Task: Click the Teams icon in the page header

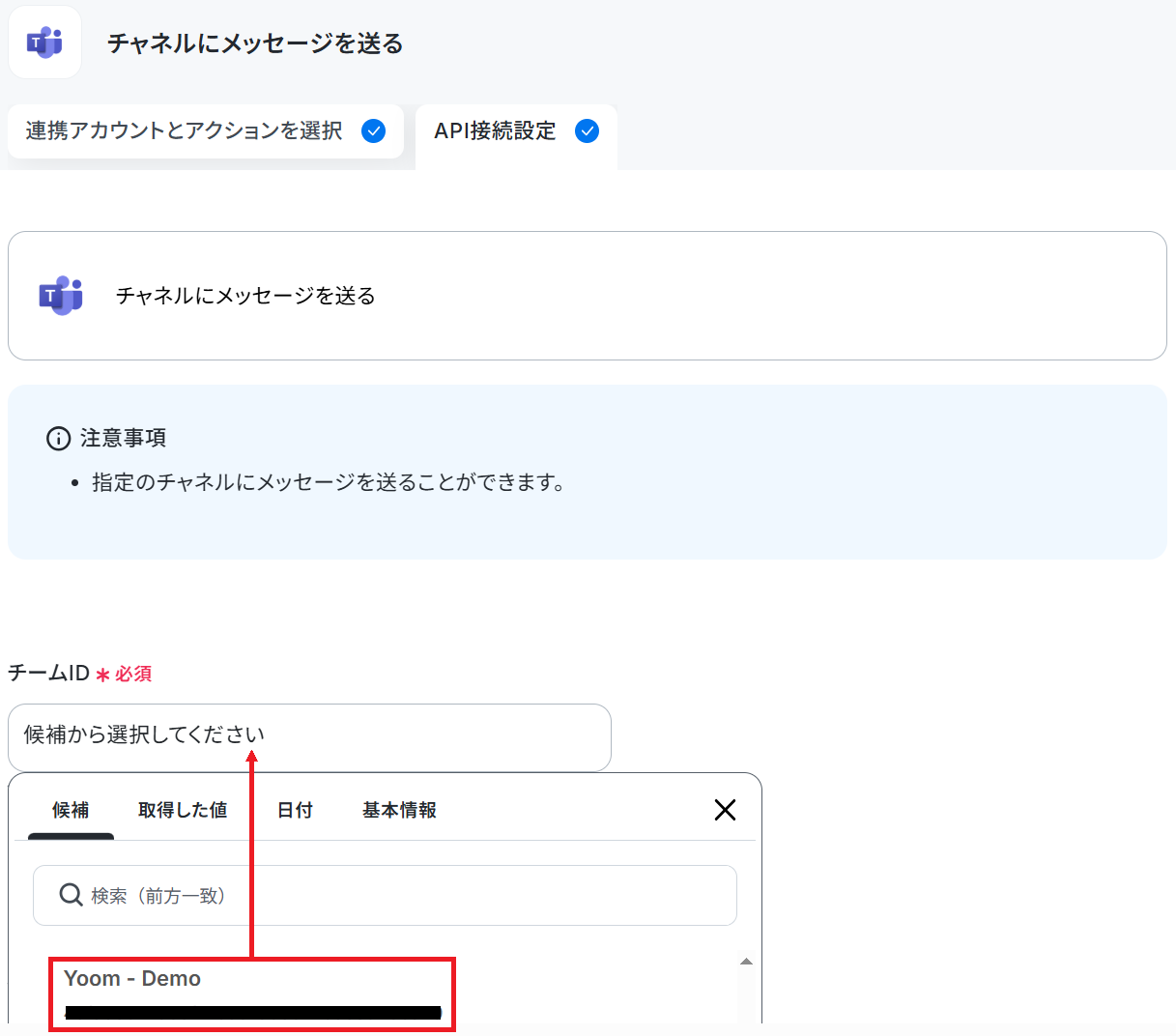Action: click(x=44, y=43)
